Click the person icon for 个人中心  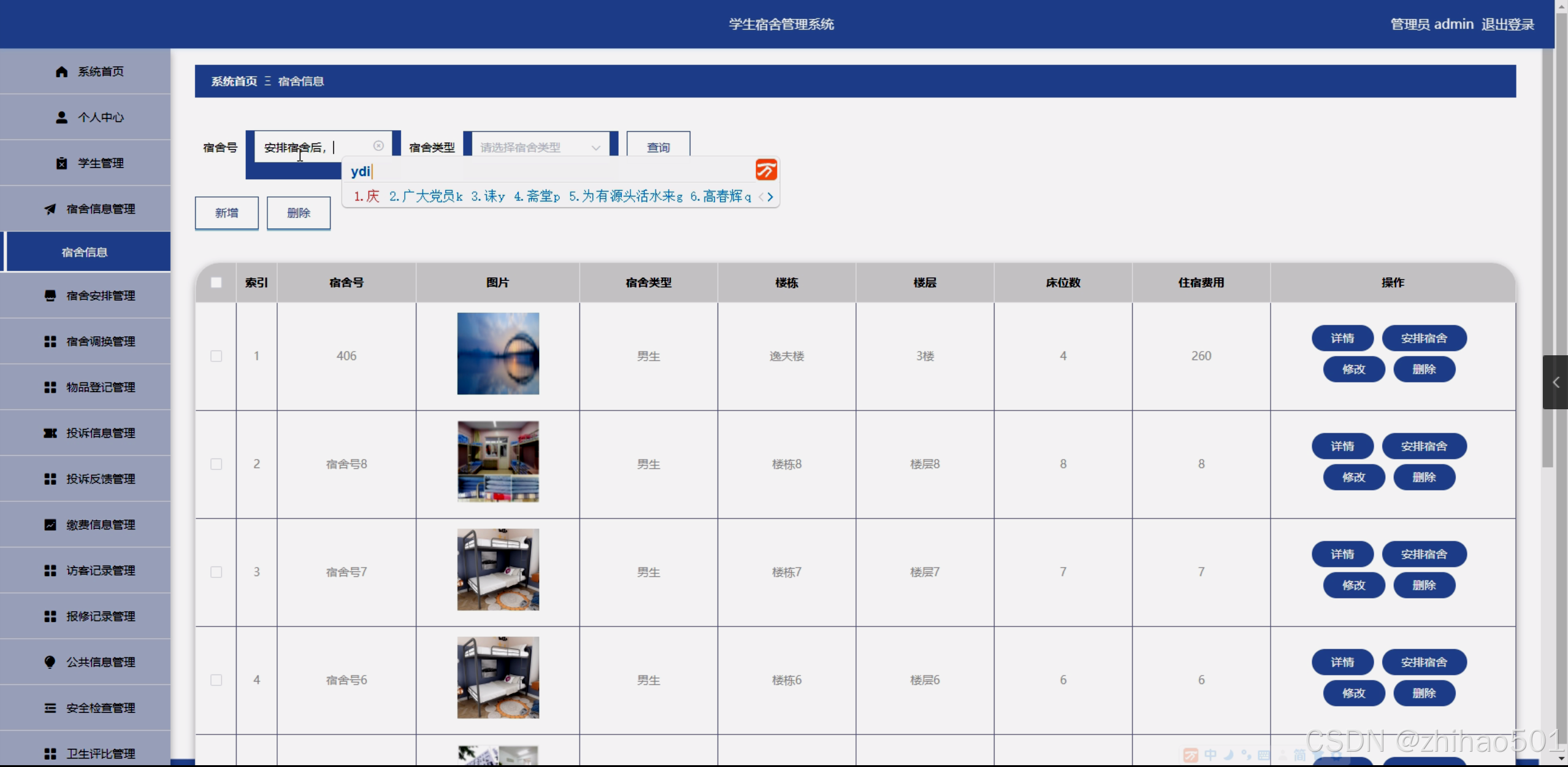[x=61, y=117]
